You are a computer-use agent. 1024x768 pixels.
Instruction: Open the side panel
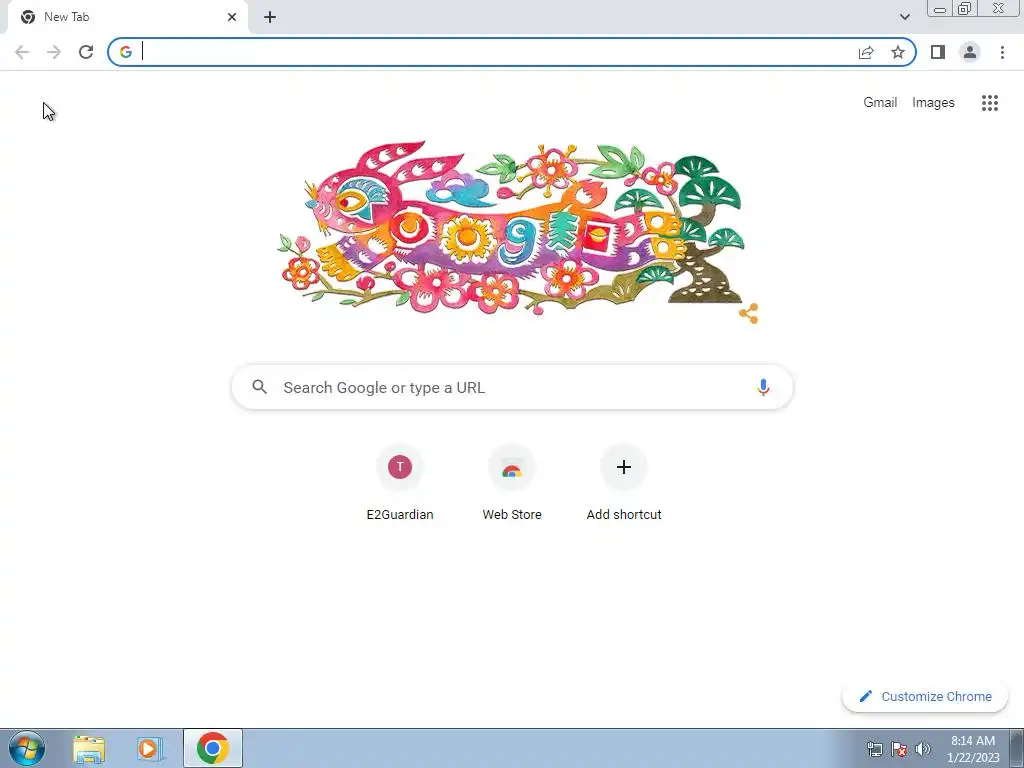pyautogui.click(x=938, y=52)
